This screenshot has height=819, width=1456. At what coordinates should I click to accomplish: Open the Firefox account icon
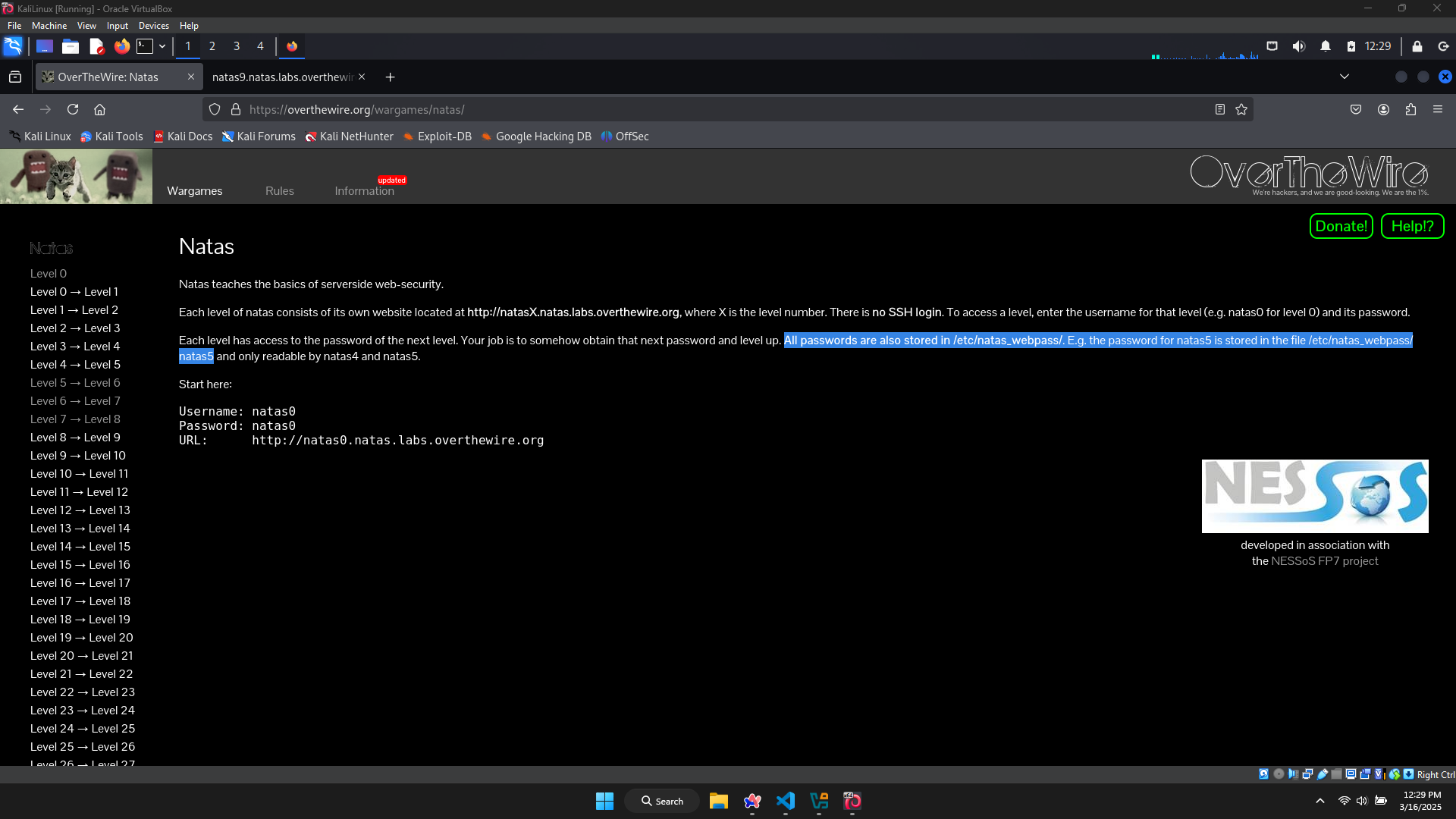click(1384, 109)
